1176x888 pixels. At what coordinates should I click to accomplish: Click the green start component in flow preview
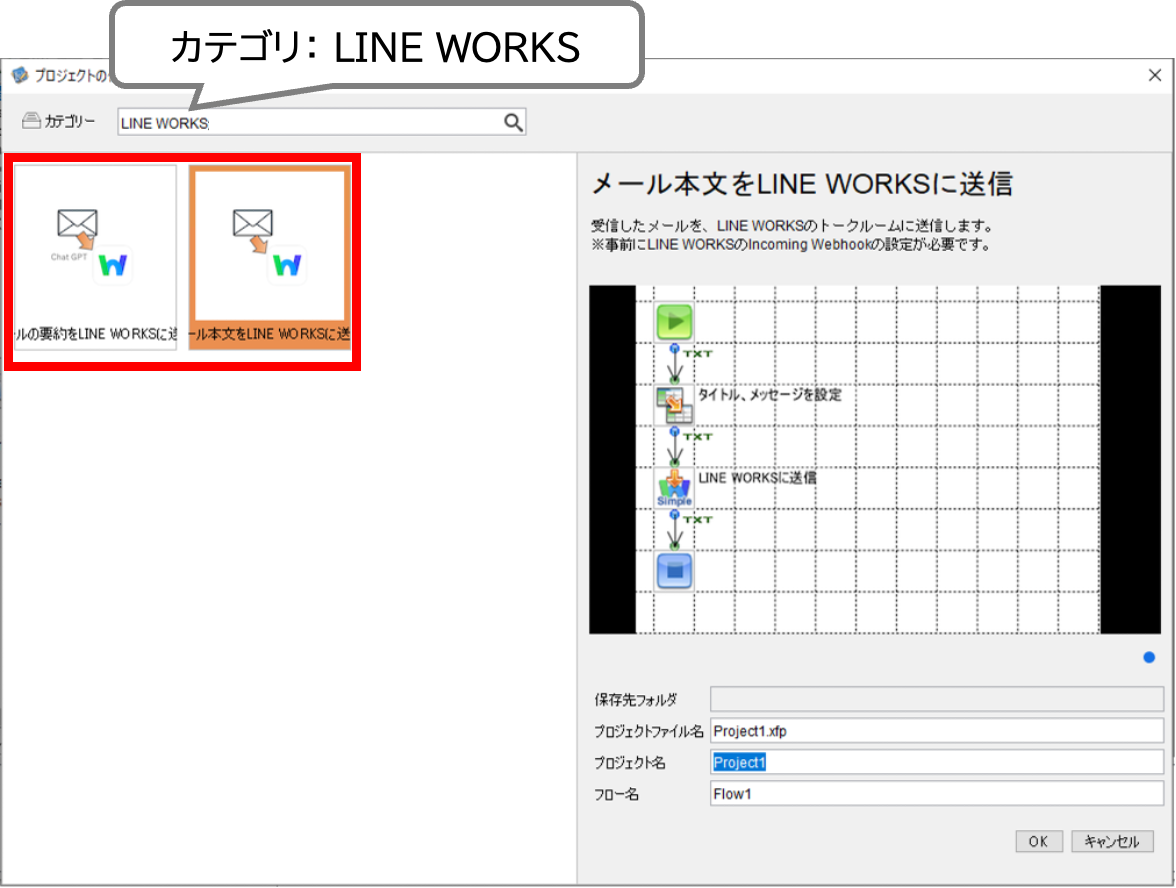click(674, 322)
